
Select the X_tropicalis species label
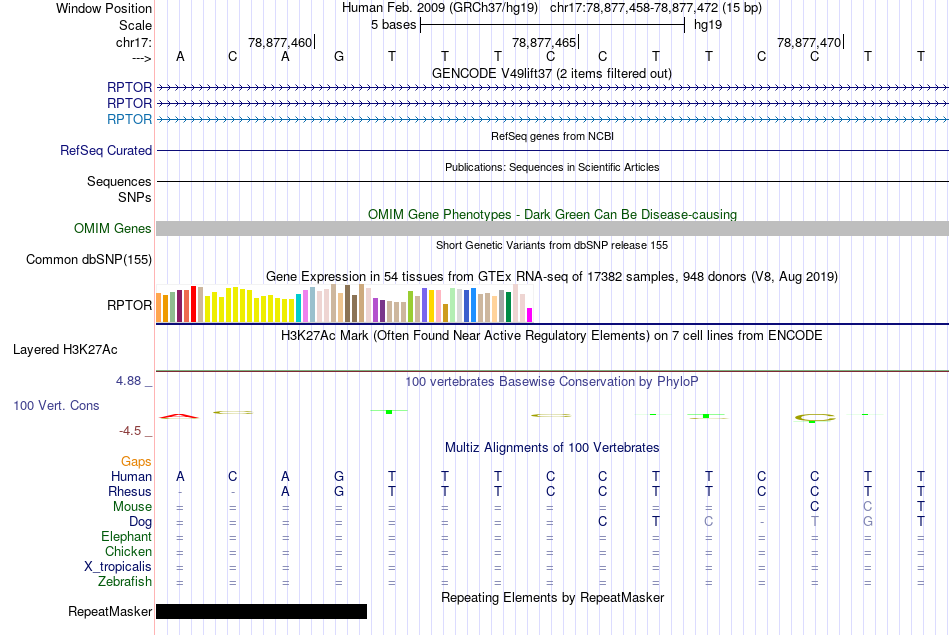[x=118, y=567]
